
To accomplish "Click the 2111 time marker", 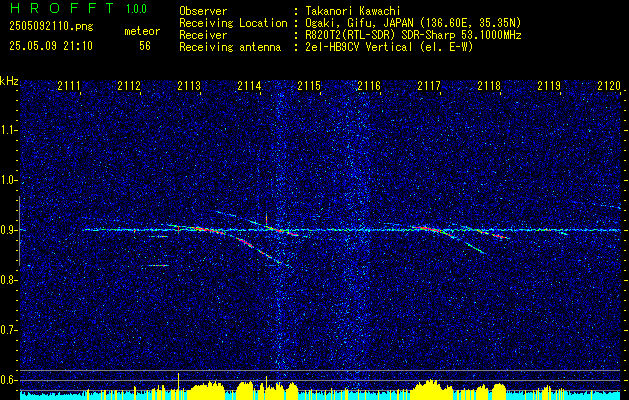I will coord(69,86).
